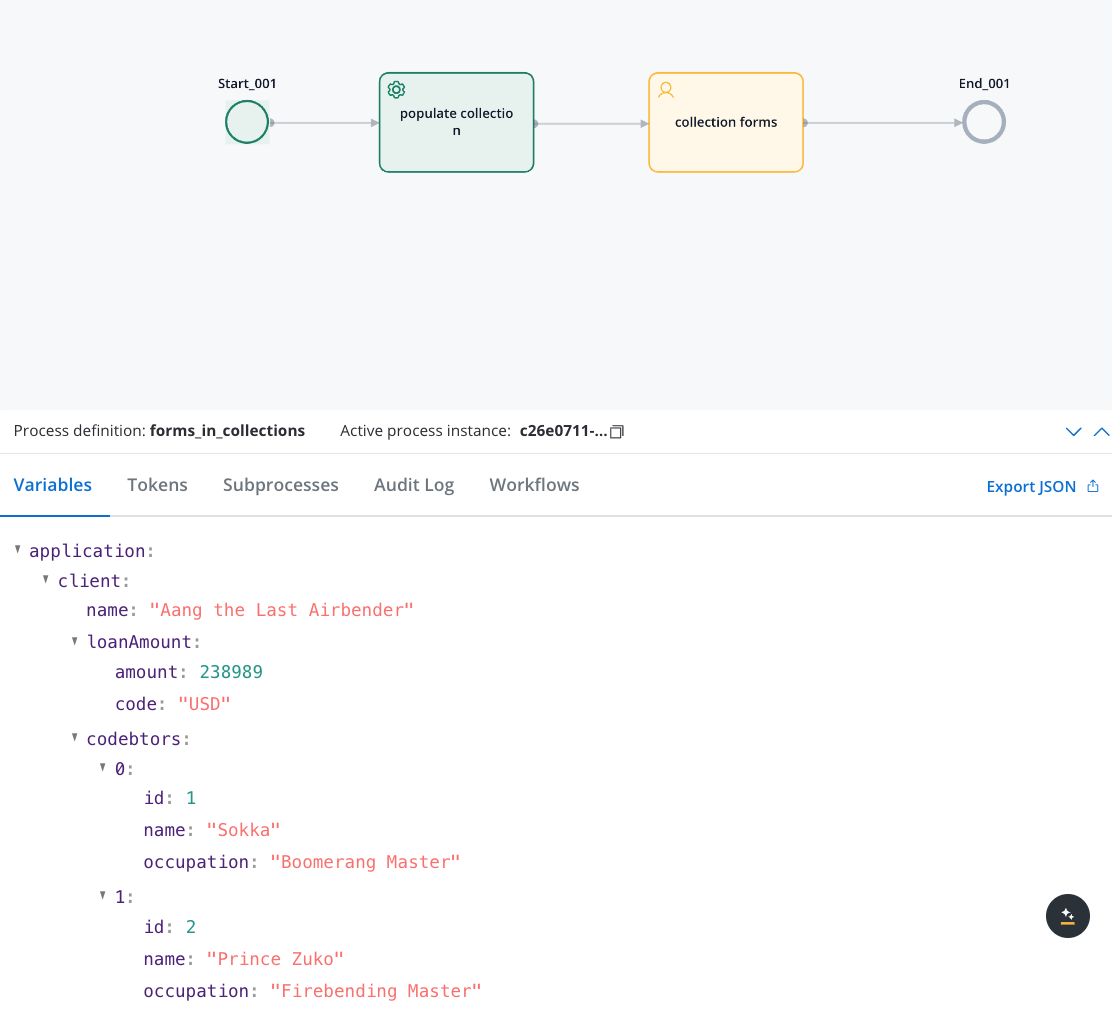1112x1017 pixels.
Task: Collapse the client tree node
Action: (x=47, y=580)
